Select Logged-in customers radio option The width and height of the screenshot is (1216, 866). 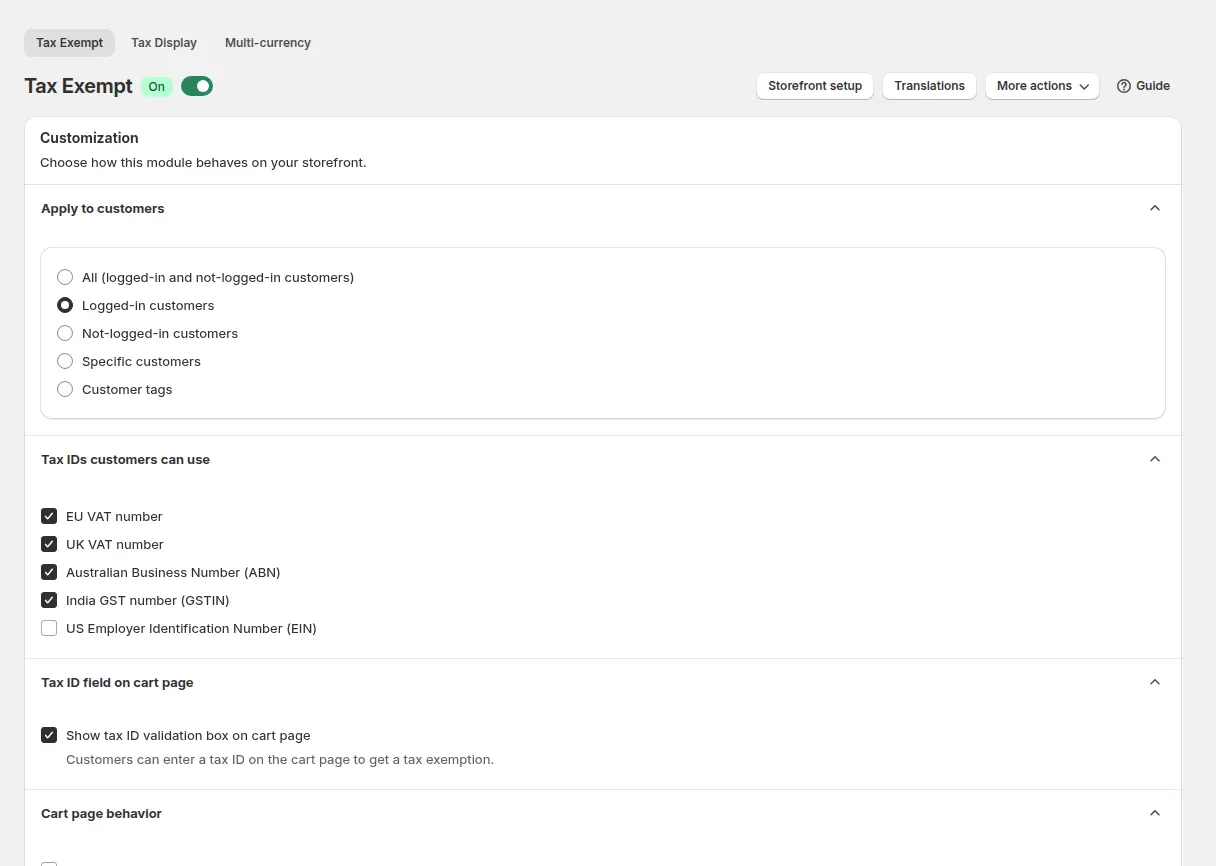click(65, 305)
